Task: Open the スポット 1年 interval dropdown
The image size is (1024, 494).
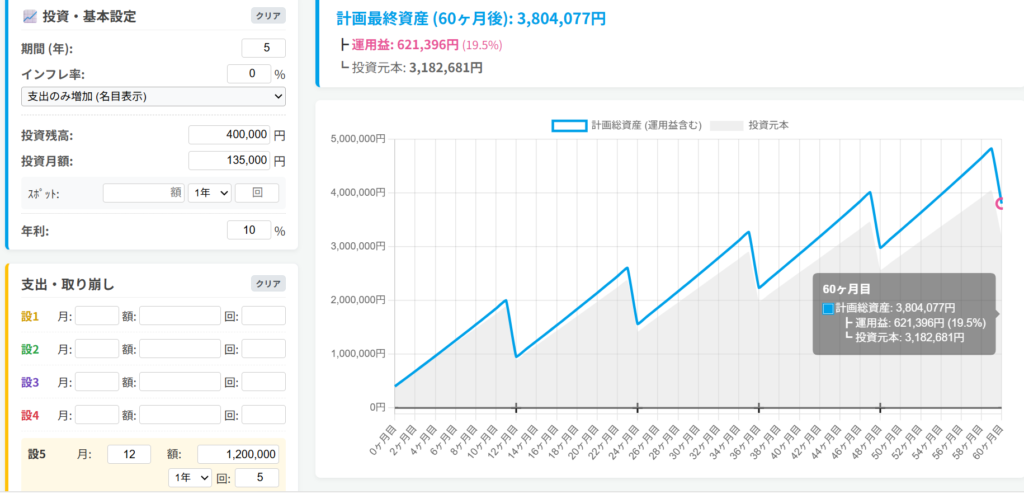Action: click(x=210, y=193)
